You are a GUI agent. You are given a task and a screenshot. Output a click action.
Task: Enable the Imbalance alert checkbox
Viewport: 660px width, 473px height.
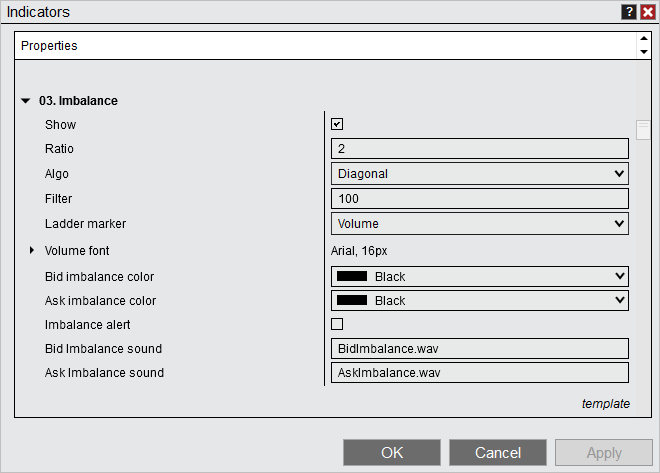tap(337, 324)
